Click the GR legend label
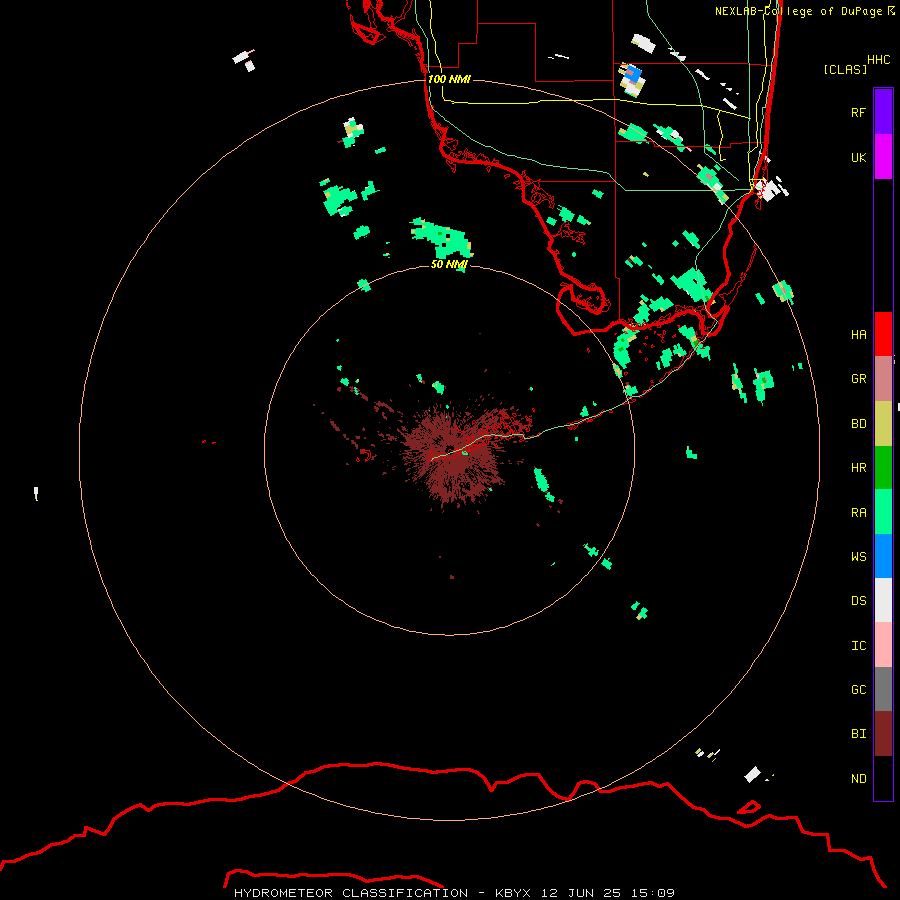 [x=858, y=379]
